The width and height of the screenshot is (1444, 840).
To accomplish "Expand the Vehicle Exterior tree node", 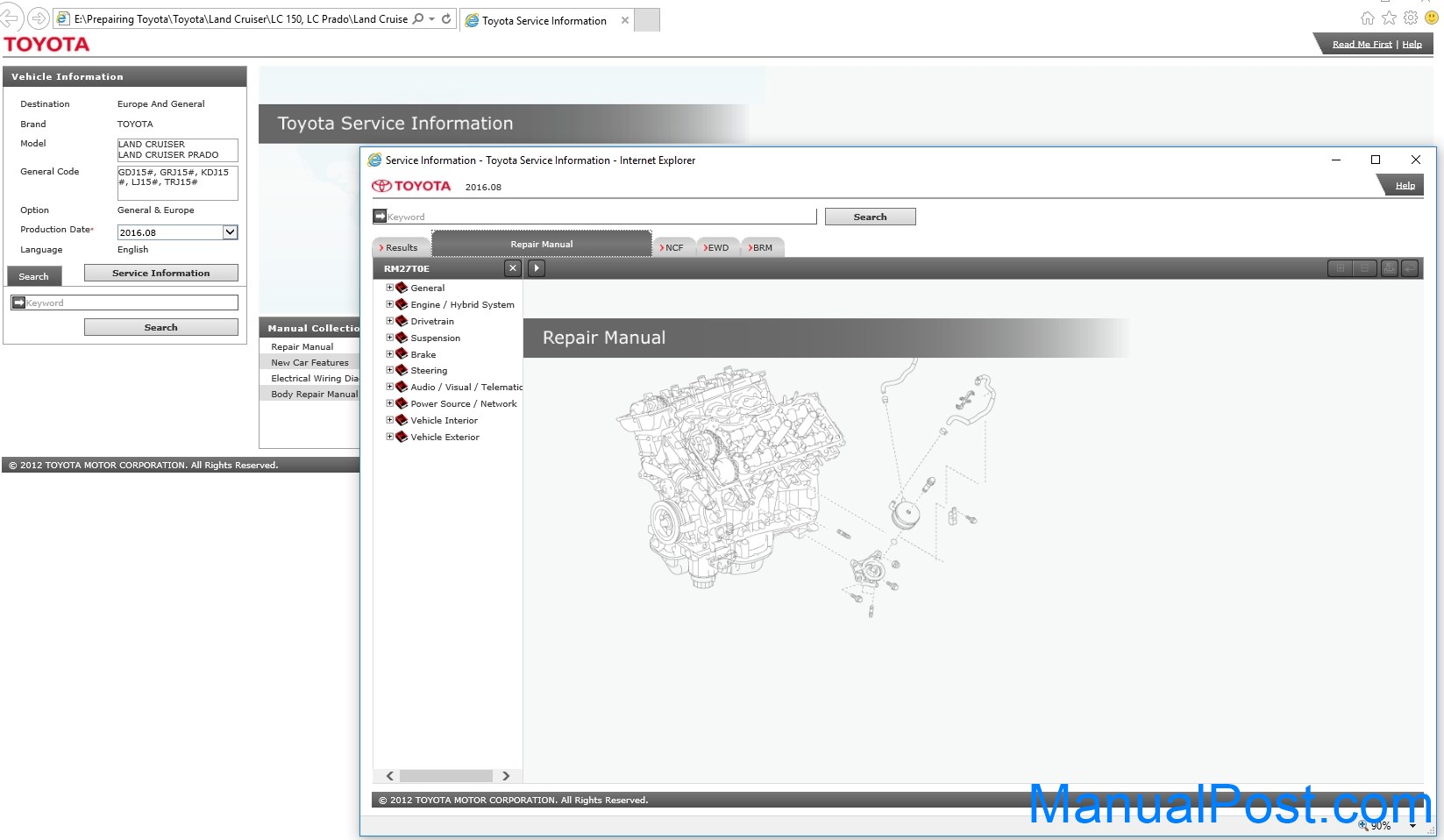I will tap(389, 437).
